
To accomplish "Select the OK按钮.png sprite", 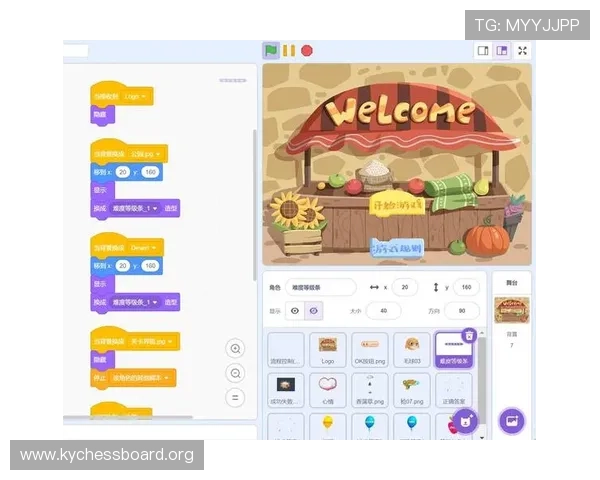I will click(x=370, y=349).
